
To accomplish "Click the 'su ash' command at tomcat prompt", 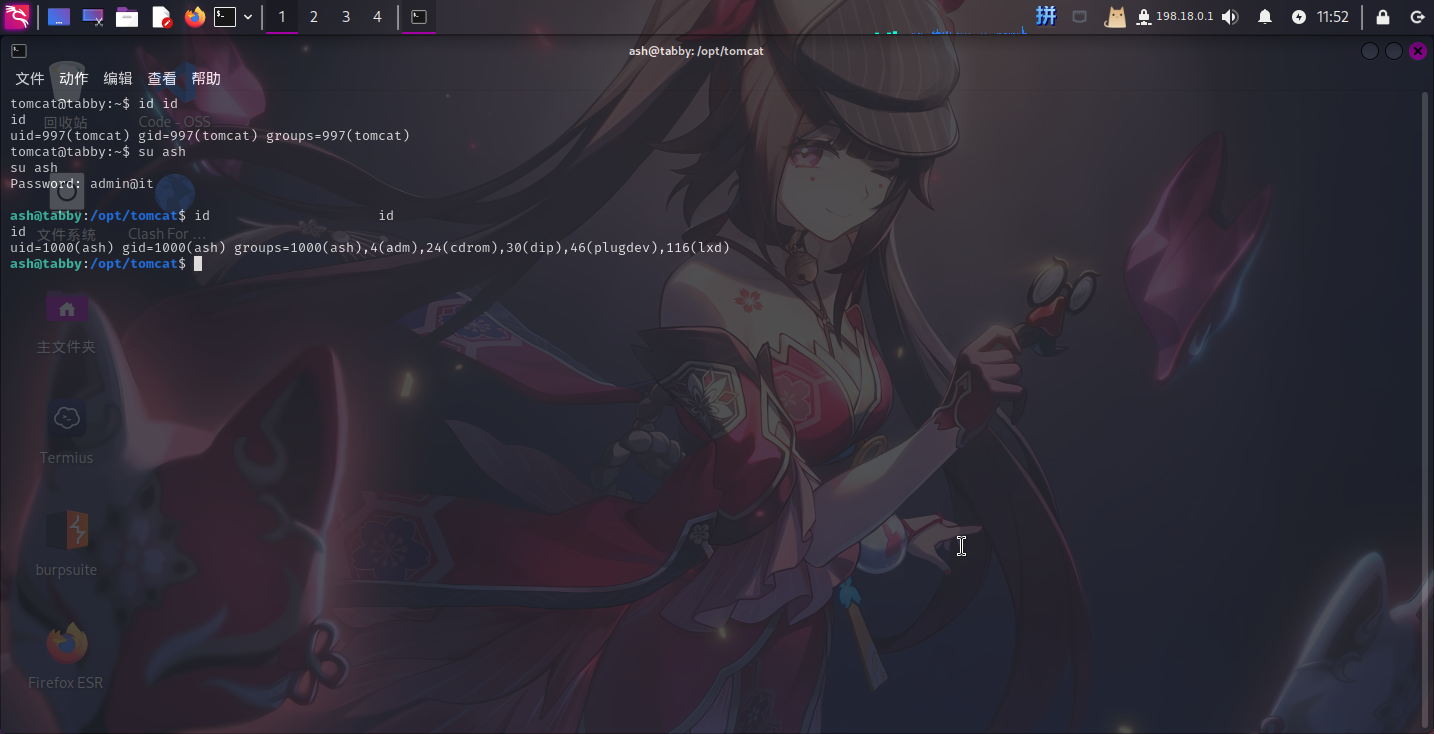I will [x=162, y=151].
